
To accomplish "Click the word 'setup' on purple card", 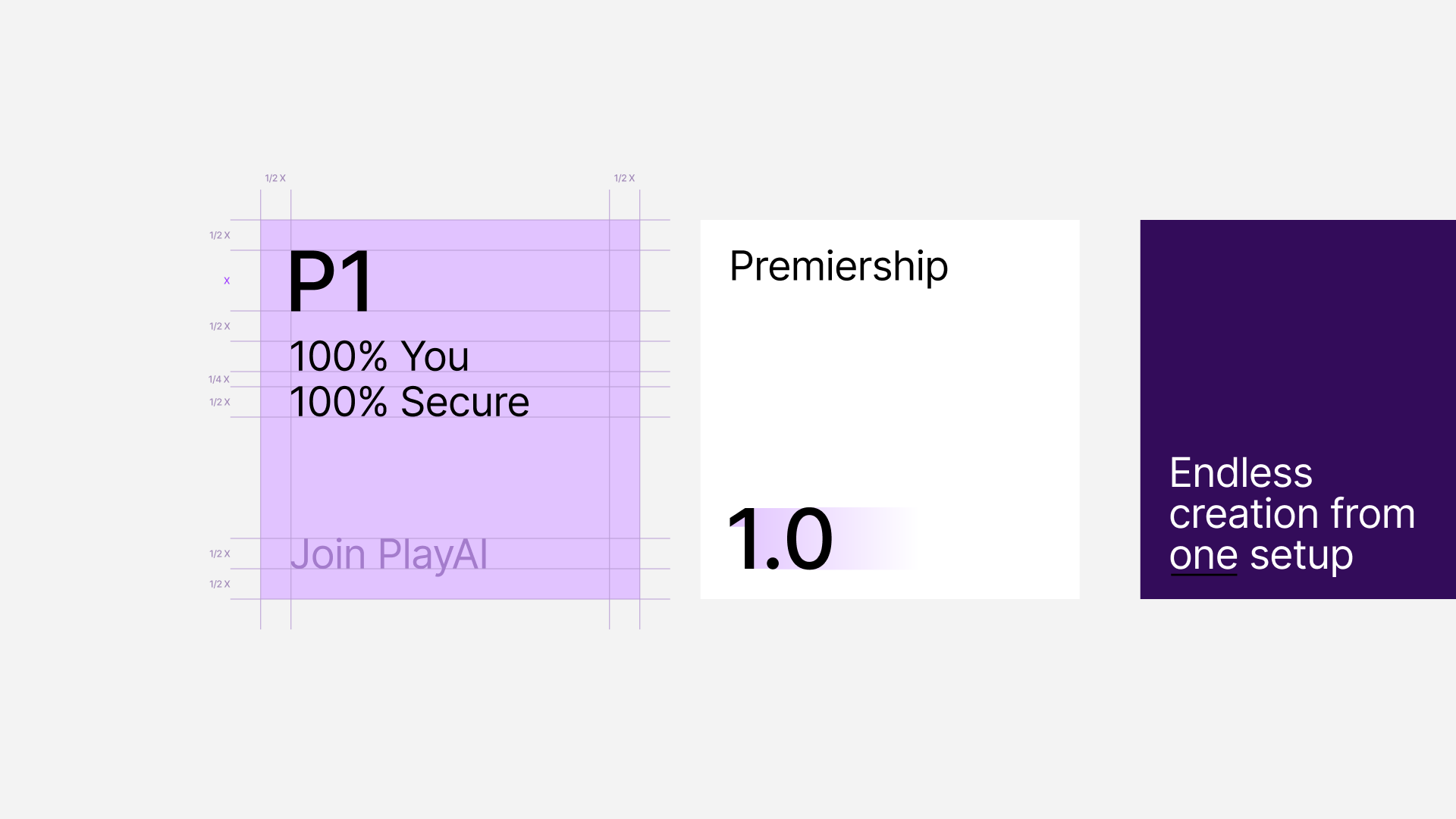I will pyautogui.click(x=1301, y=557).
